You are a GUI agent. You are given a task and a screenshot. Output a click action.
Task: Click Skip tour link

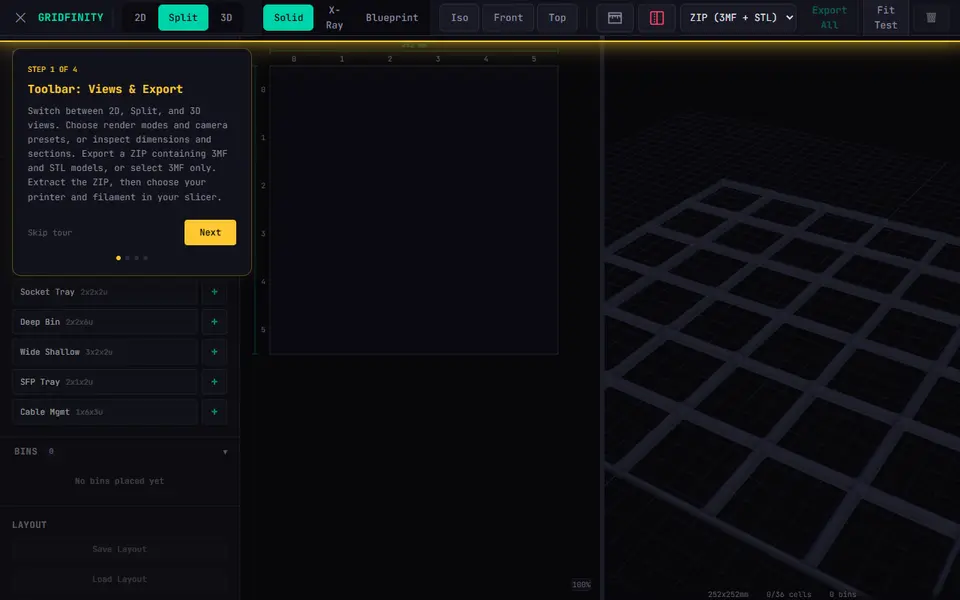[50, 233]
